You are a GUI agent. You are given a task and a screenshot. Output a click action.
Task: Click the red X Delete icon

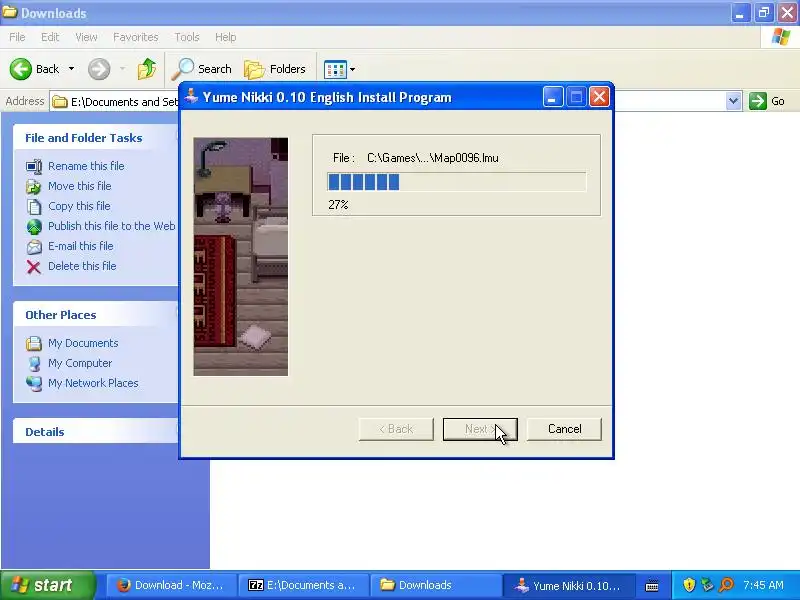tap(34, 267)
